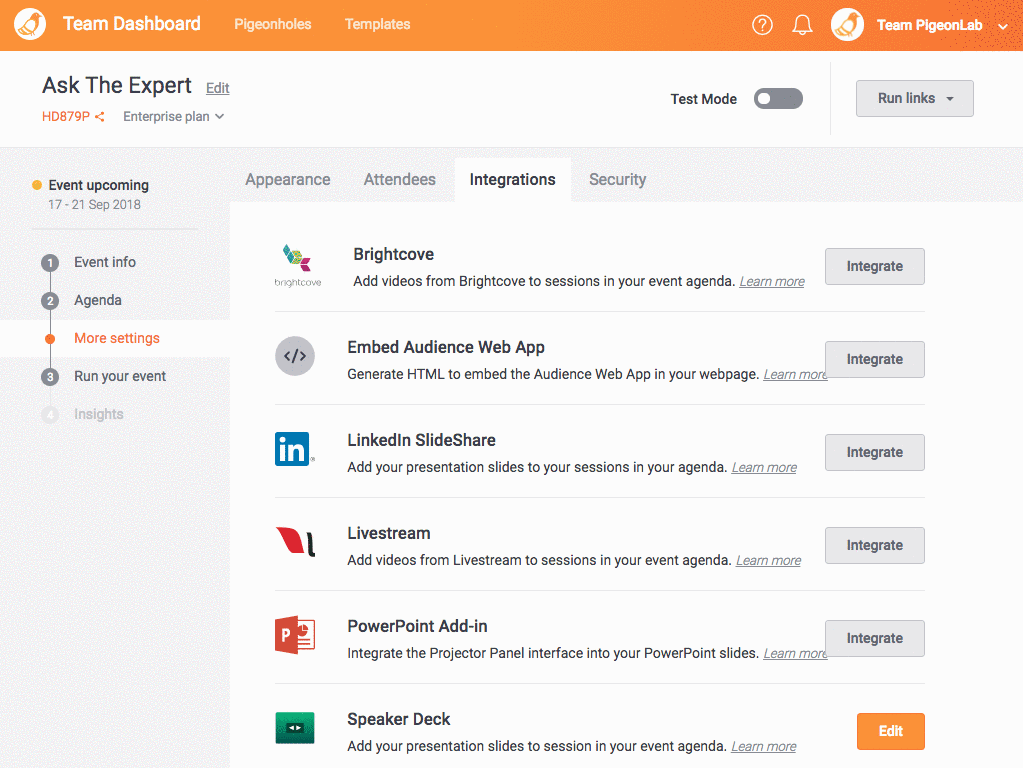1023x768 pixels.
Task: Switch to the Attendees tab
Action: (400, 179)
